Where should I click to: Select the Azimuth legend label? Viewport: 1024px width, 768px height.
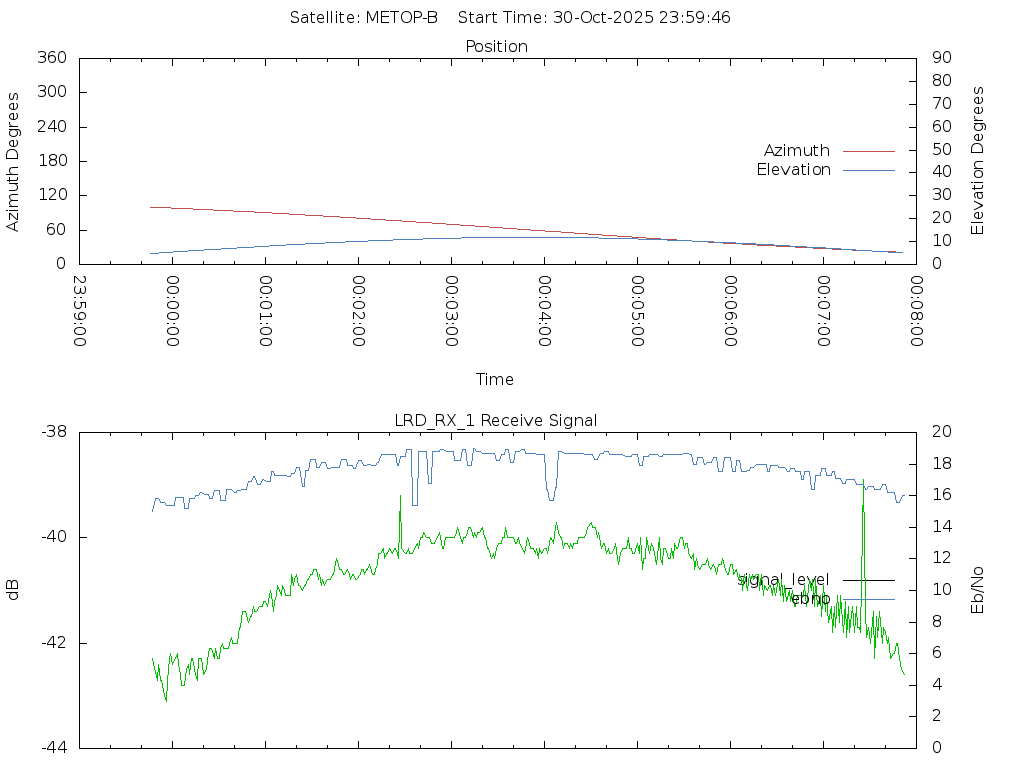(796, 151)
